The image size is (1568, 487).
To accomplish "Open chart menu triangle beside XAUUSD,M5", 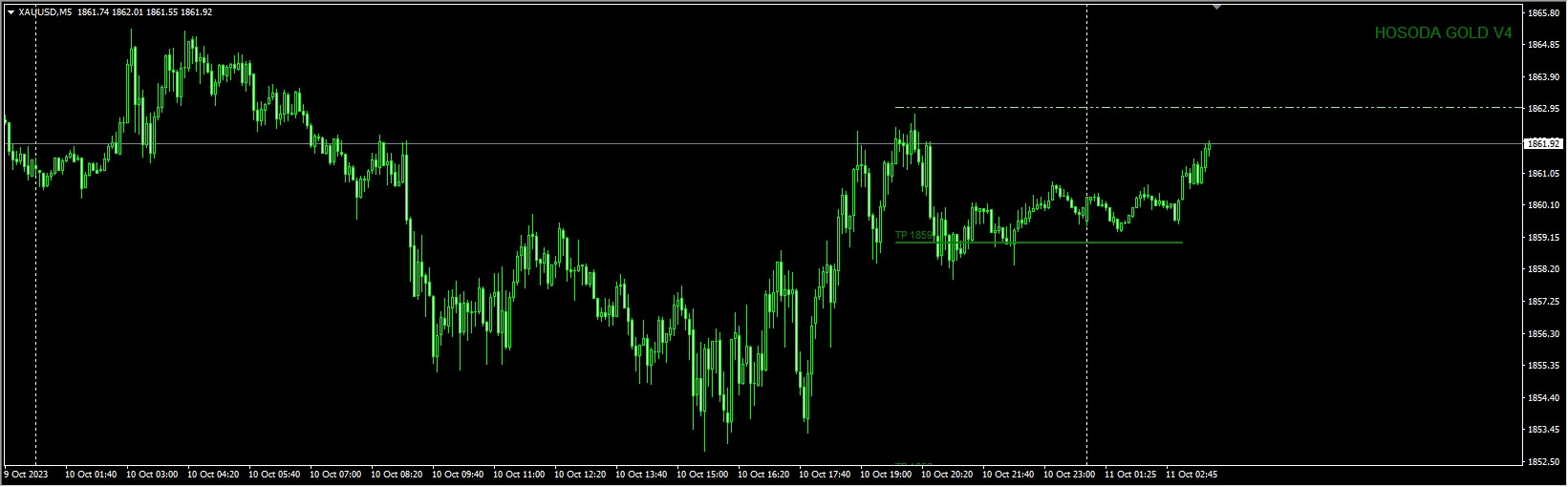I will (11, 12).
